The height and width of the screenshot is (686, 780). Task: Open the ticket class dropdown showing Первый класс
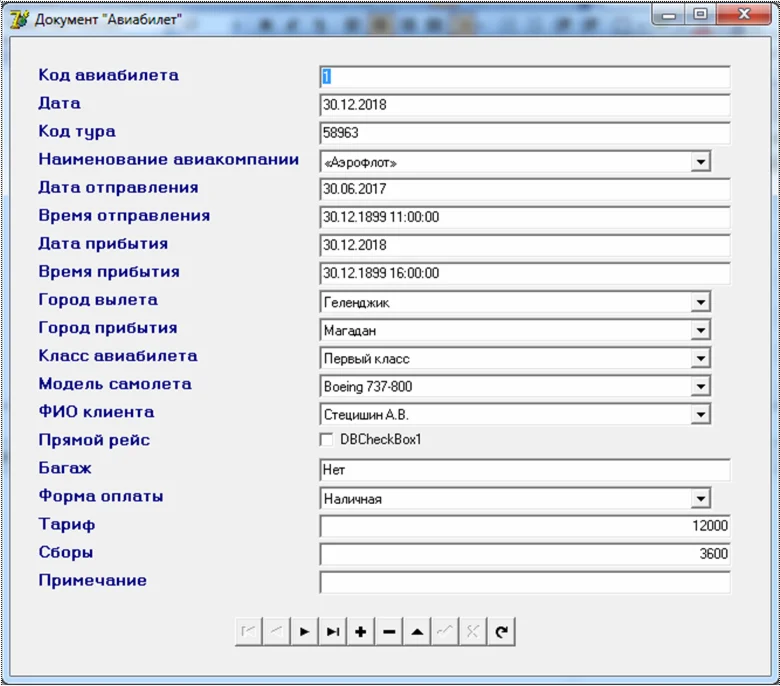tap(700, 358)
